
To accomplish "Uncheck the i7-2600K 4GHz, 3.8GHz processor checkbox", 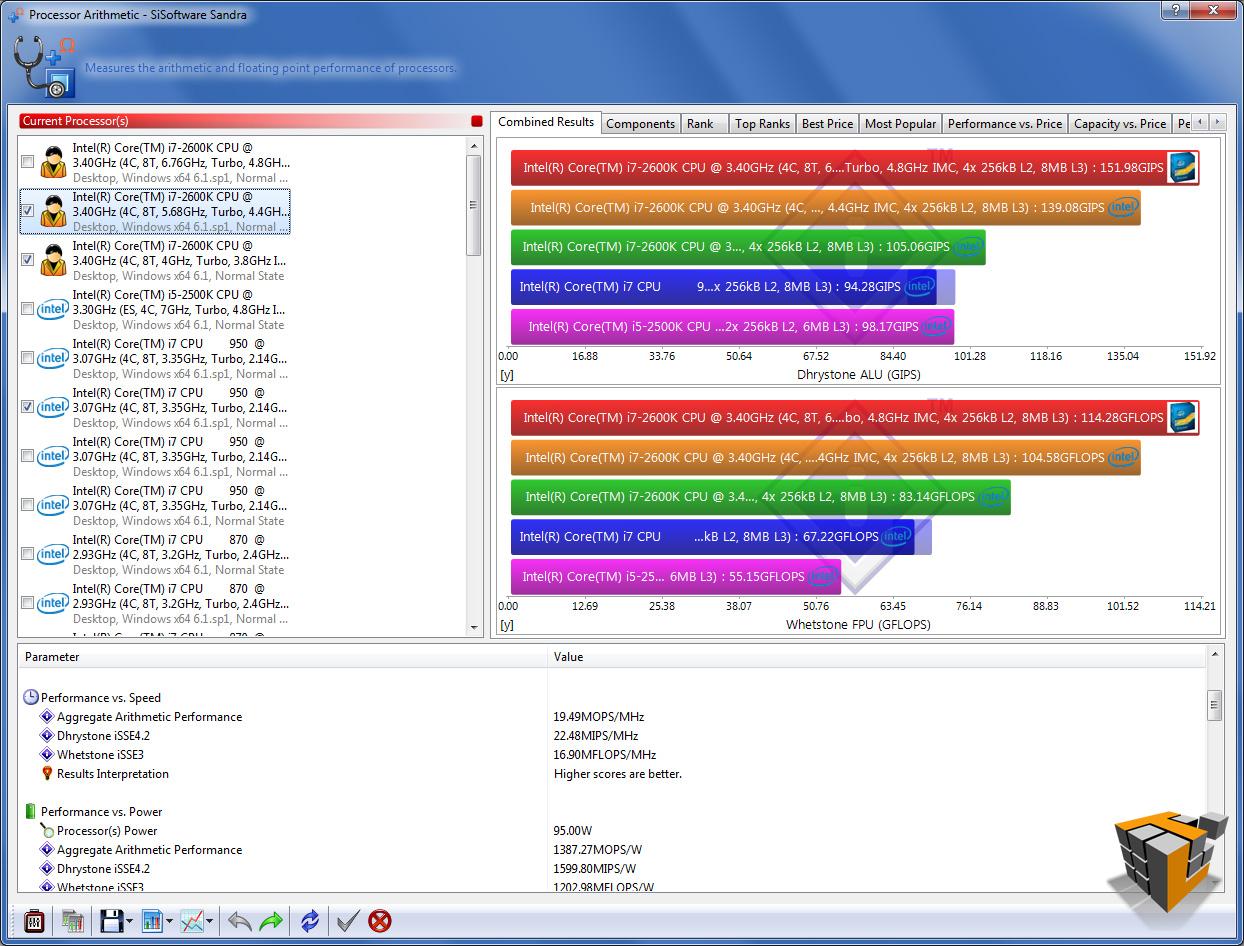I will click(x=28, y=260).
